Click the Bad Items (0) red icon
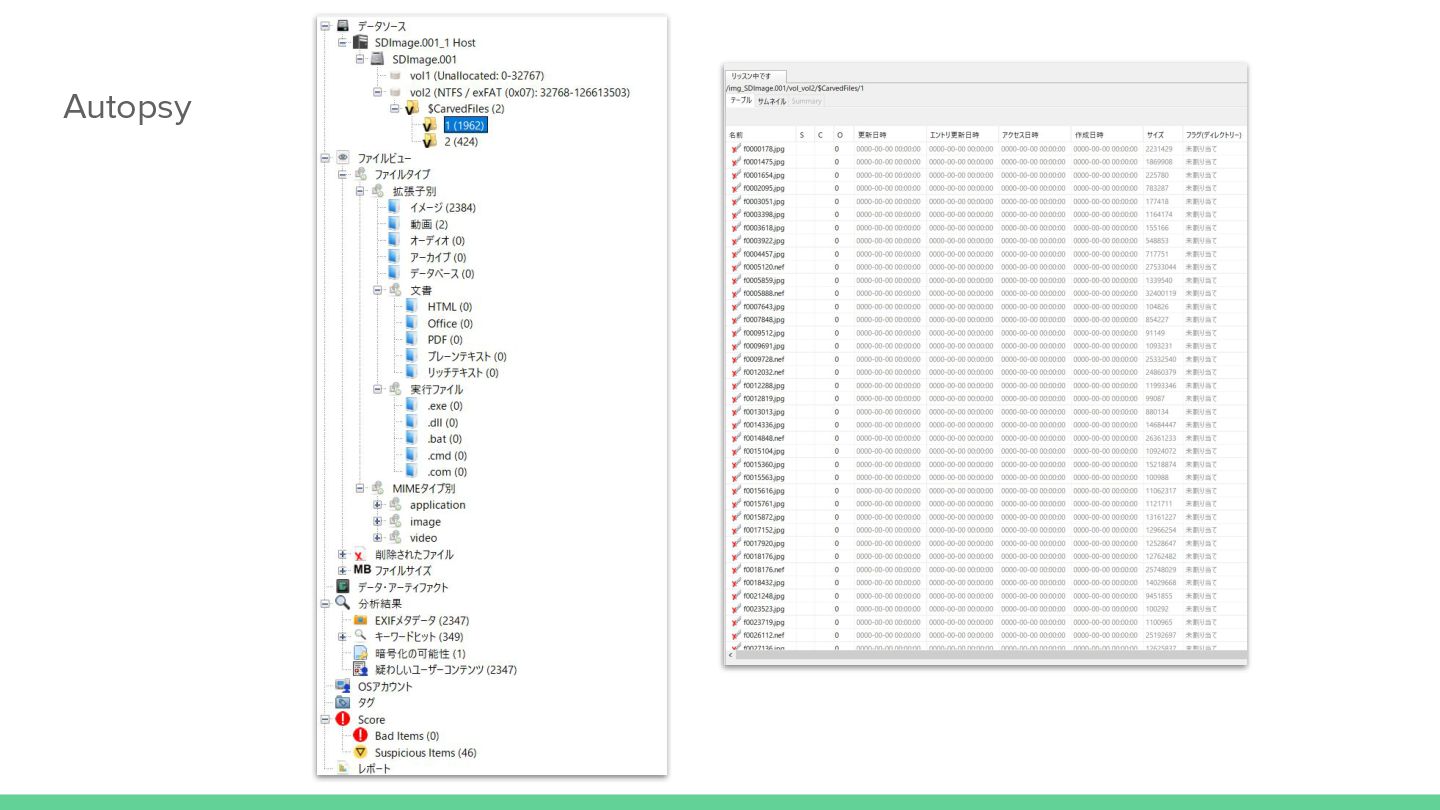This screenshot has width=1440, height=810. tap(360, 735)
